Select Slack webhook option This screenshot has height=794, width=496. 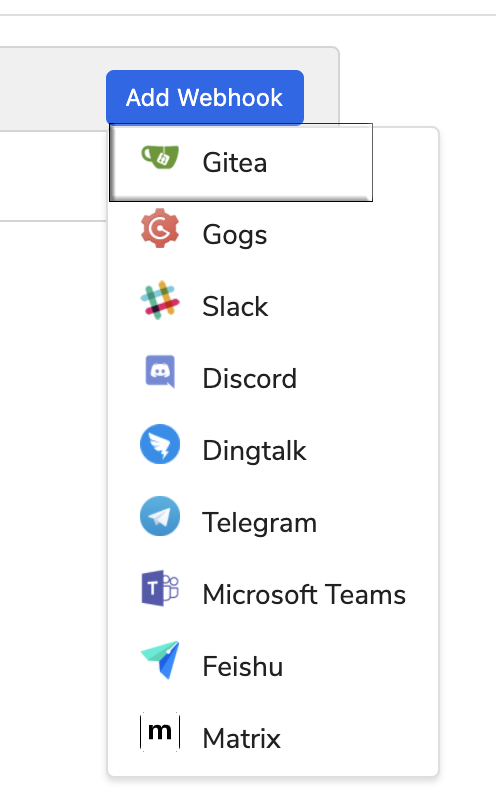(273, 306)
